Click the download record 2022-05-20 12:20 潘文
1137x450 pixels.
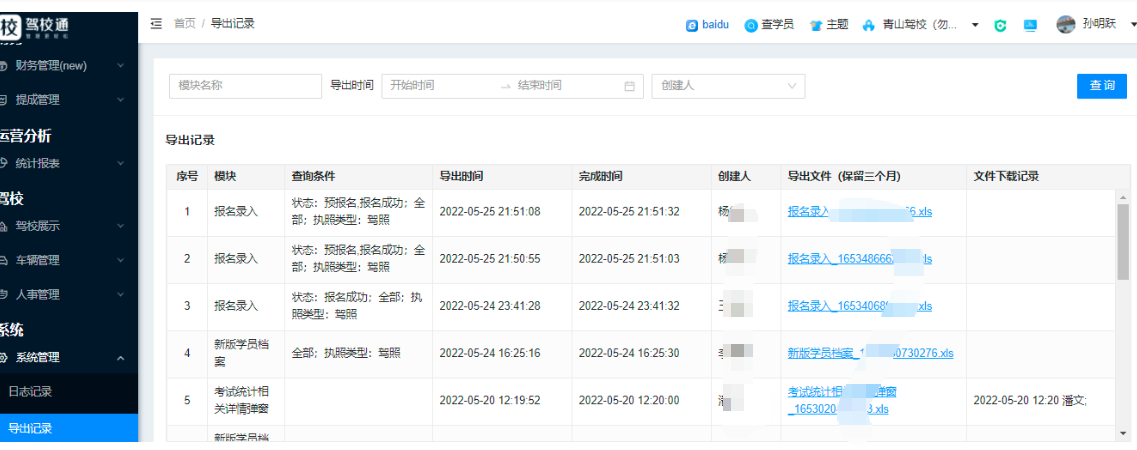[x=1030, y=401]
